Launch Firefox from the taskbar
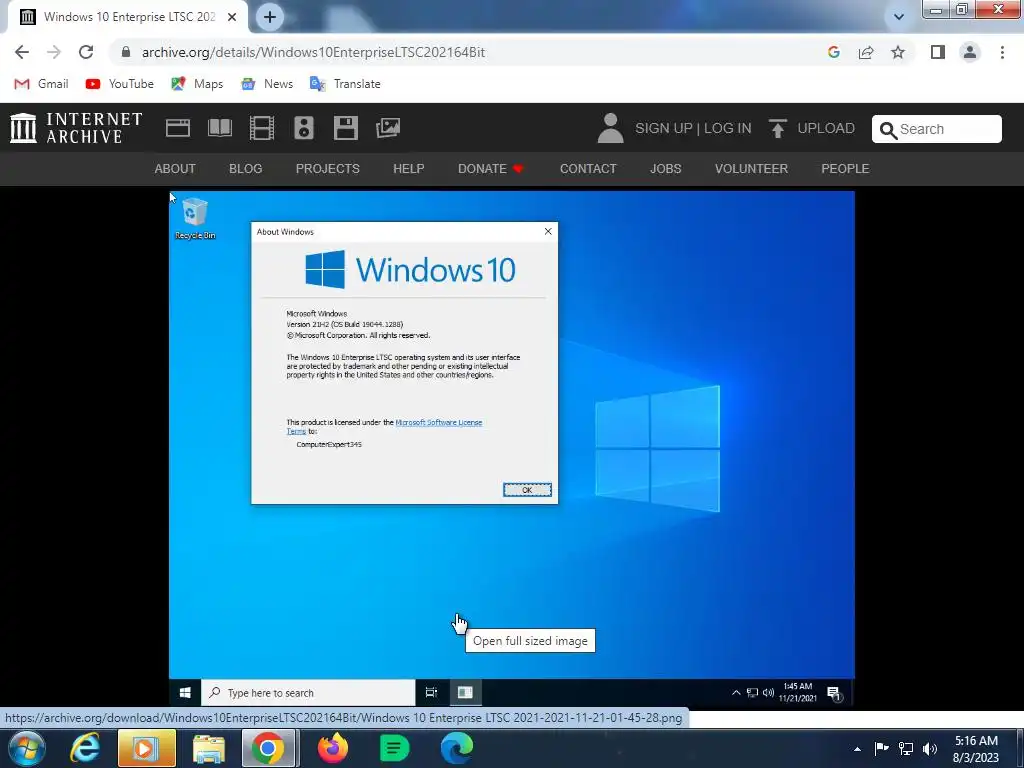 tap(333, 748)
